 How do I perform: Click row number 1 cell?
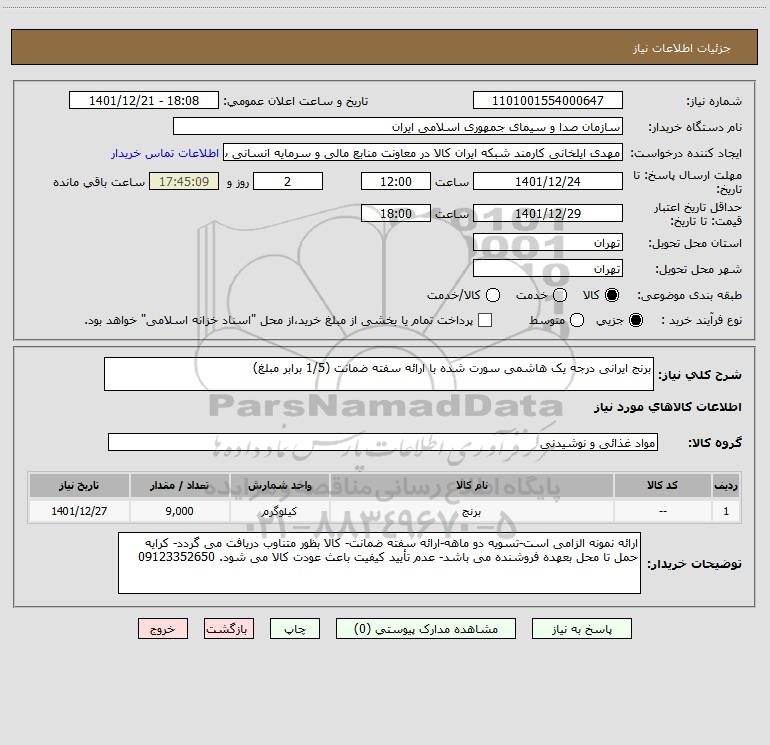point(726,511)
